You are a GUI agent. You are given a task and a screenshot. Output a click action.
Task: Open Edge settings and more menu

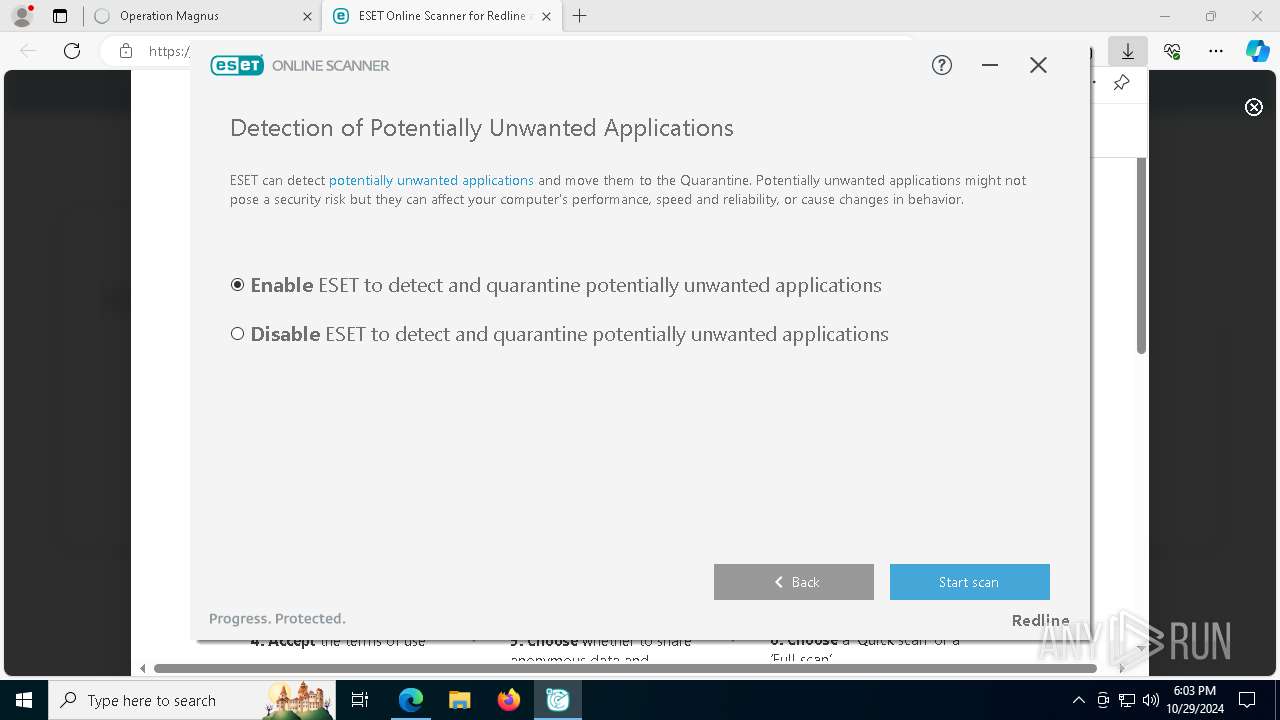(x=1216, y=51)
